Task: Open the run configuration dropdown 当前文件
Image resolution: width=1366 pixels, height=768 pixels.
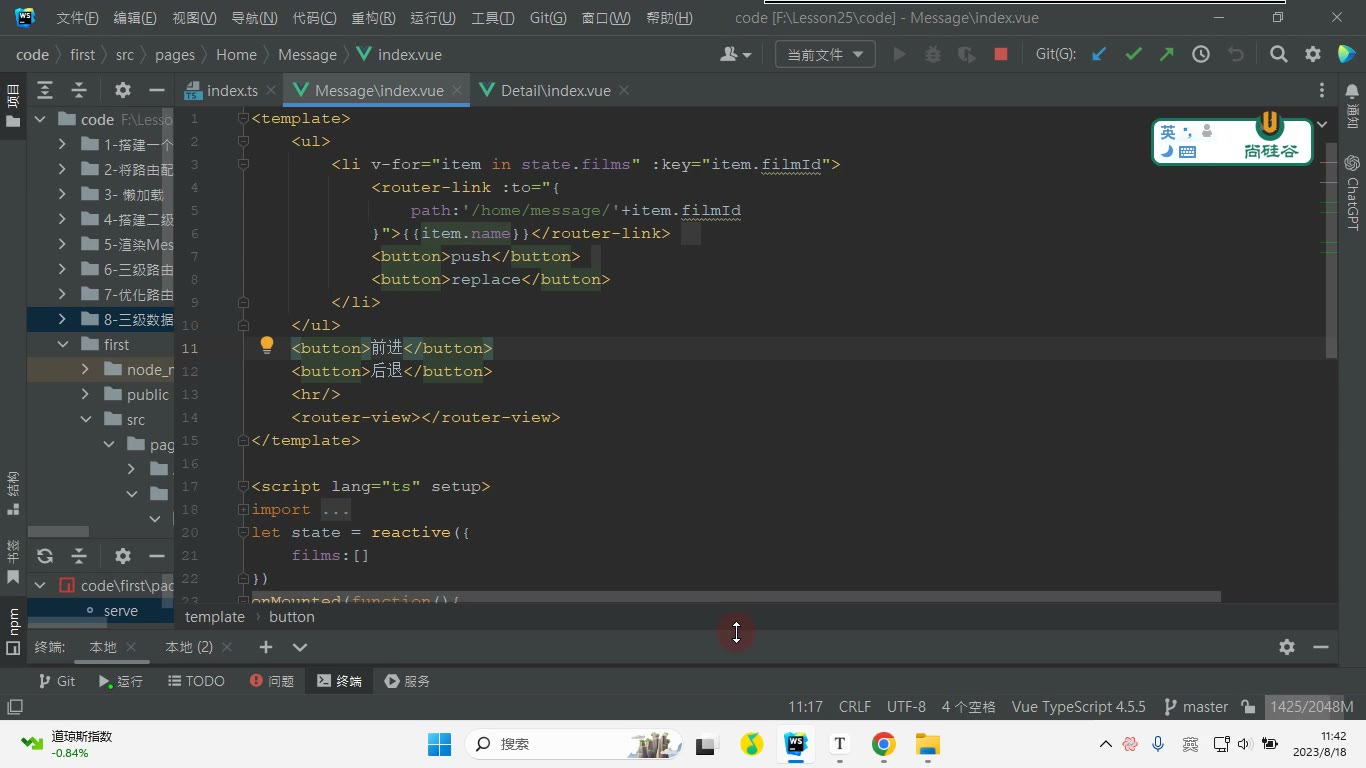Action: [x=825, y=55]
